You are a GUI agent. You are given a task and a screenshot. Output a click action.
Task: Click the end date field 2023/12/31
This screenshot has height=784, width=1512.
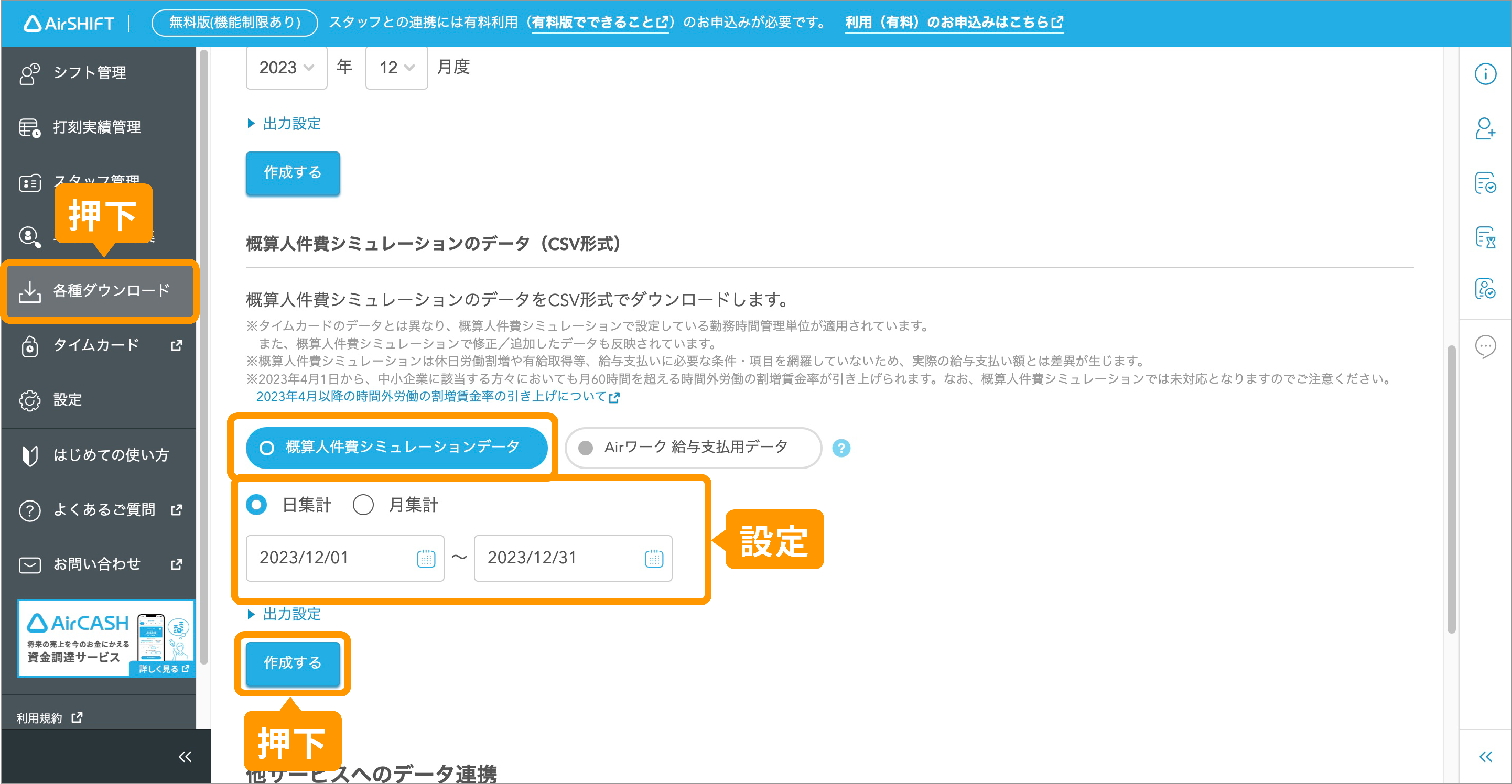point(573,558)
